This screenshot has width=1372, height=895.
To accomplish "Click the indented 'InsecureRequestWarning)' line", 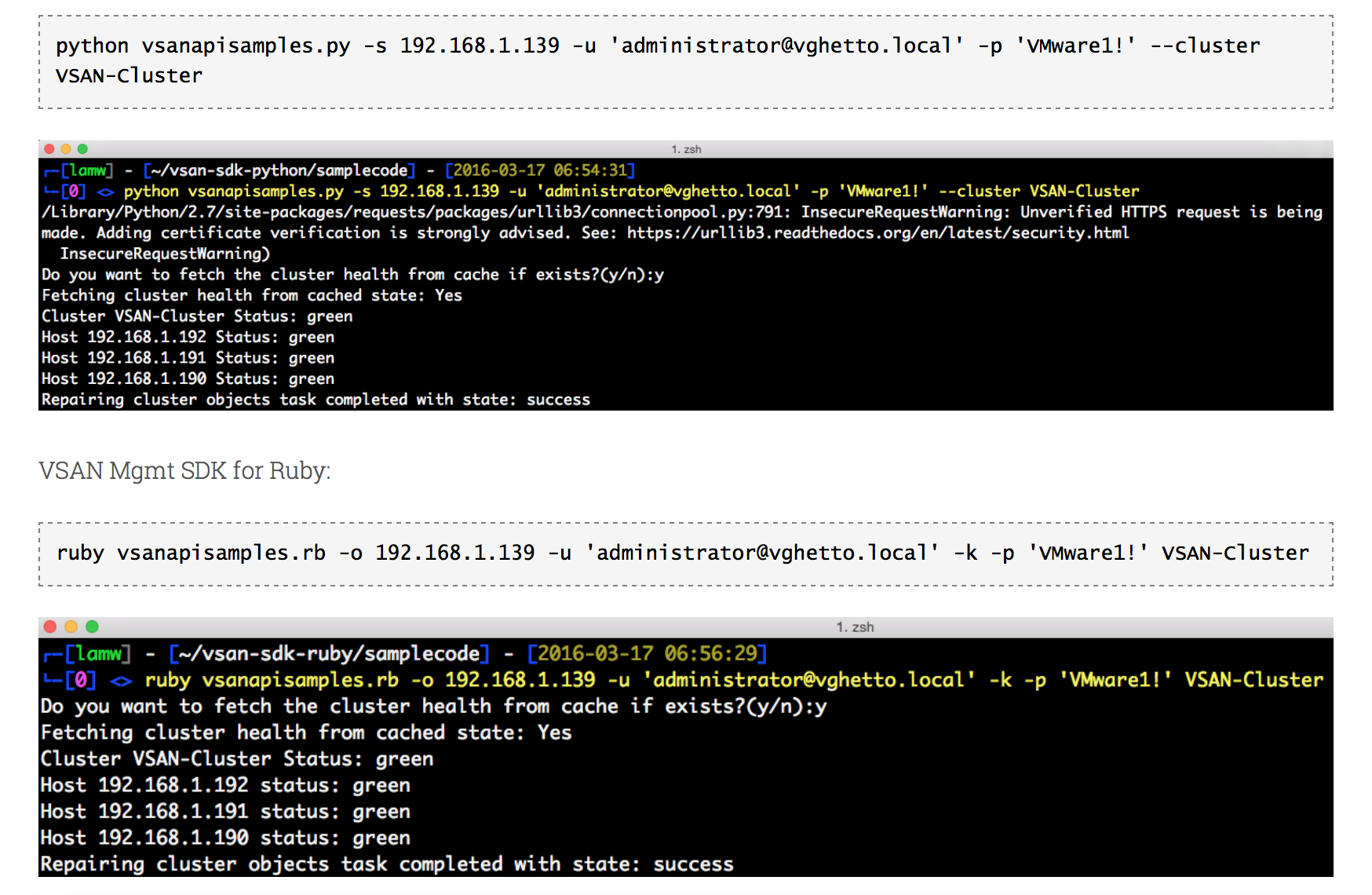I will click(165, 254).
